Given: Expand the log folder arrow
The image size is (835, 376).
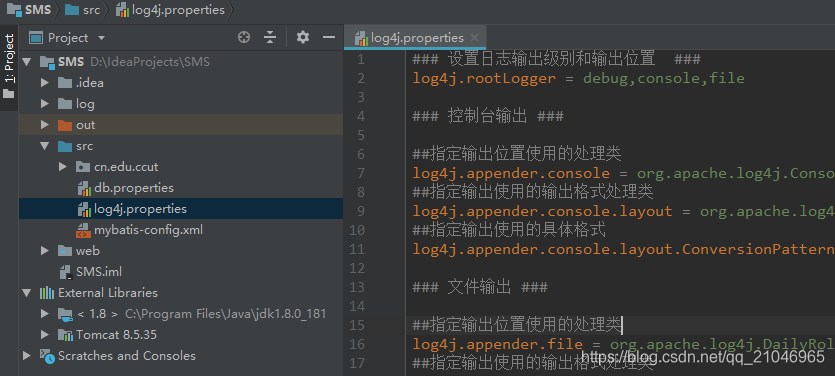Looking at the screenshot, I should click(x=45, y=104).
